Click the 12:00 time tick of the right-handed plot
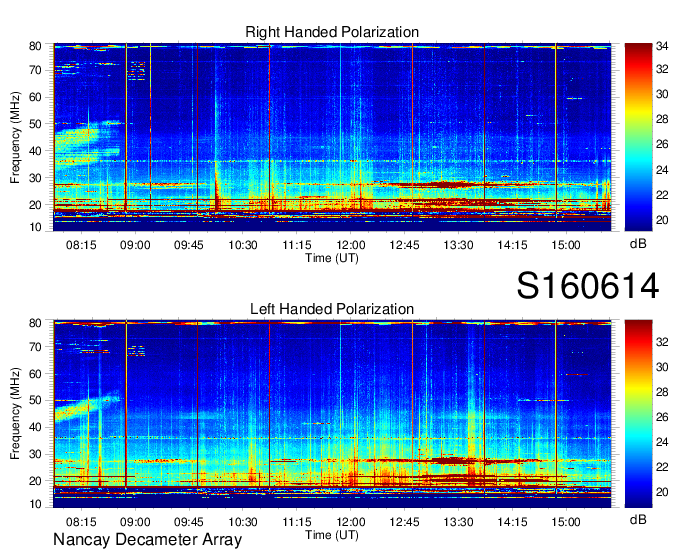 point(350,245)
